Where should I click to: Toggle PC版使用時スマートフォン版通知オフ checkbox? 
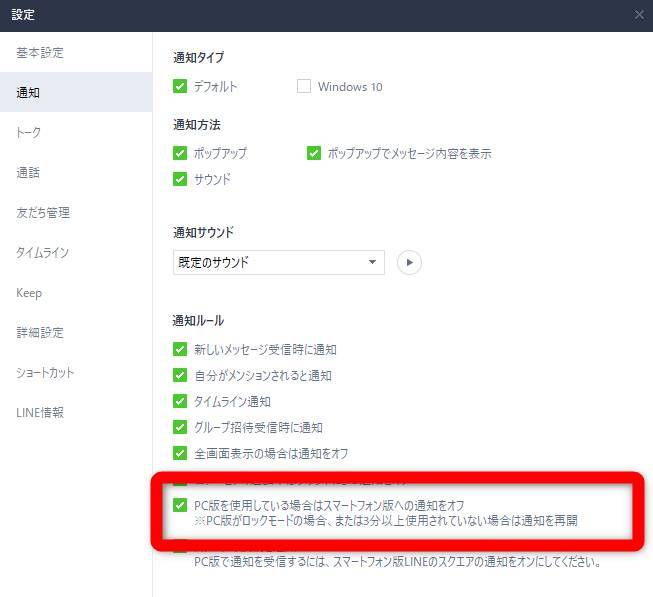pyautogui.click(x=180, y=505)
